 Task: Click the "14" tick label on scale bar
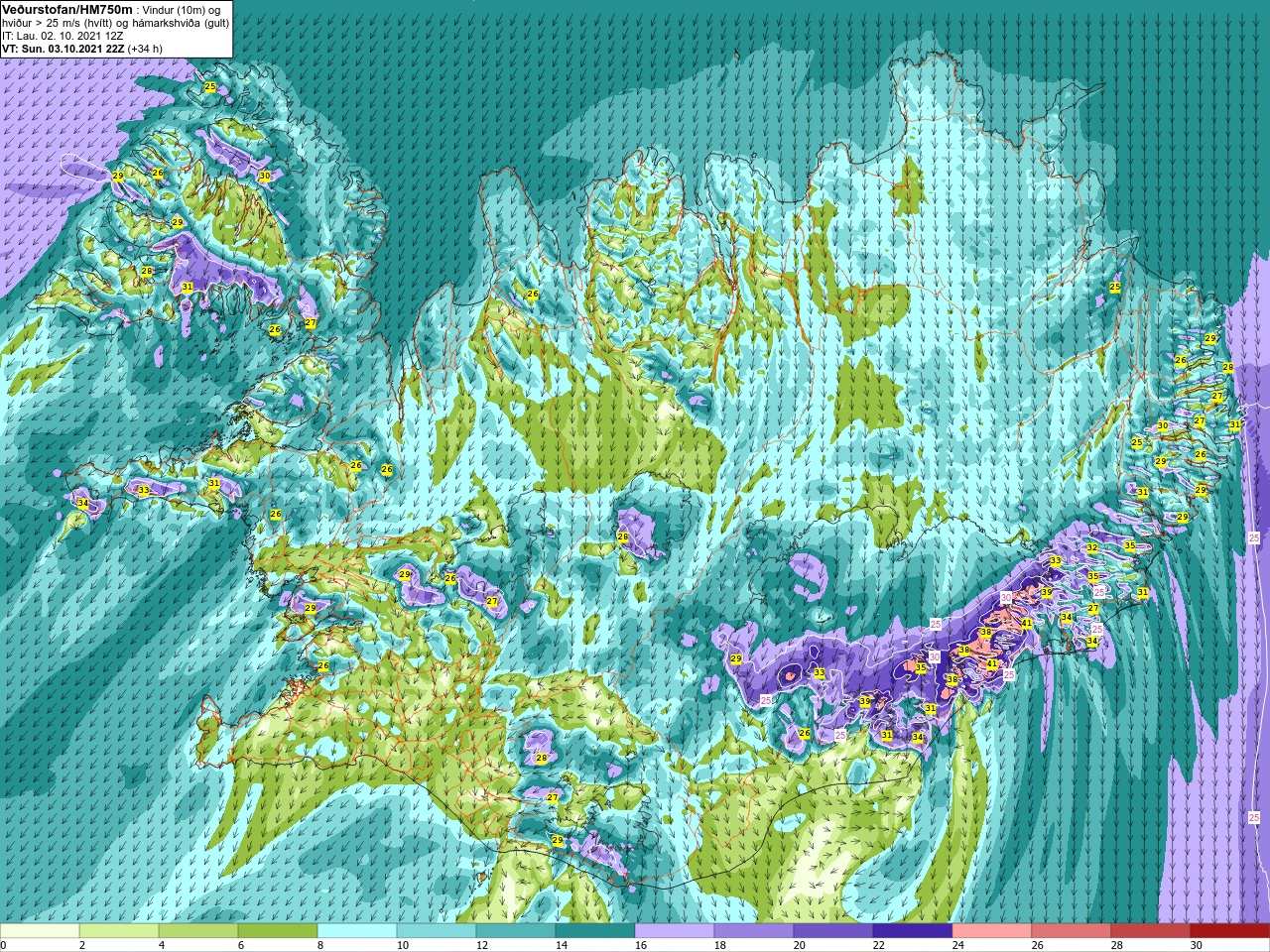click(x=560, y=945)
